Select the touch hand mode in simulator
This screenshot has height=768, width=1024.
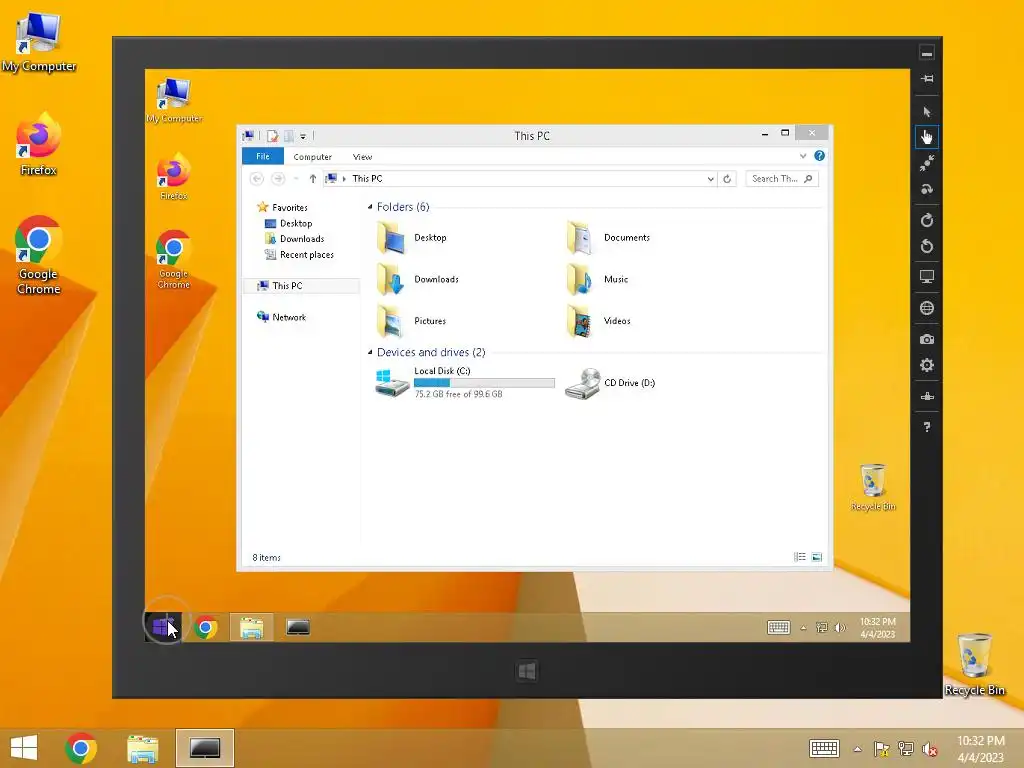tap(927, 137)
